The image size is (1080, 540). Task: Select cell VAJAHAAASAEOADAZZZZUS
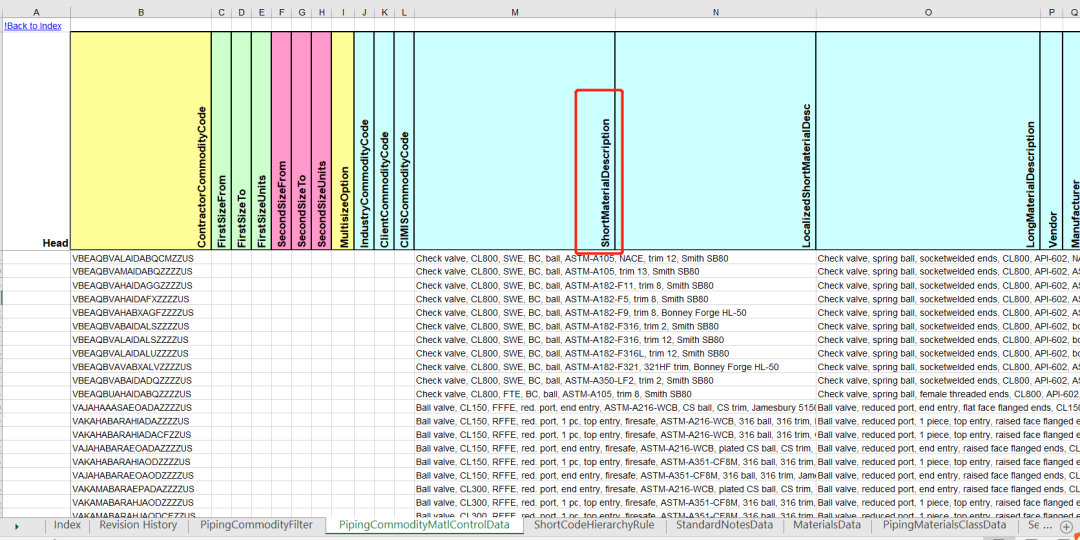point(141,407)
